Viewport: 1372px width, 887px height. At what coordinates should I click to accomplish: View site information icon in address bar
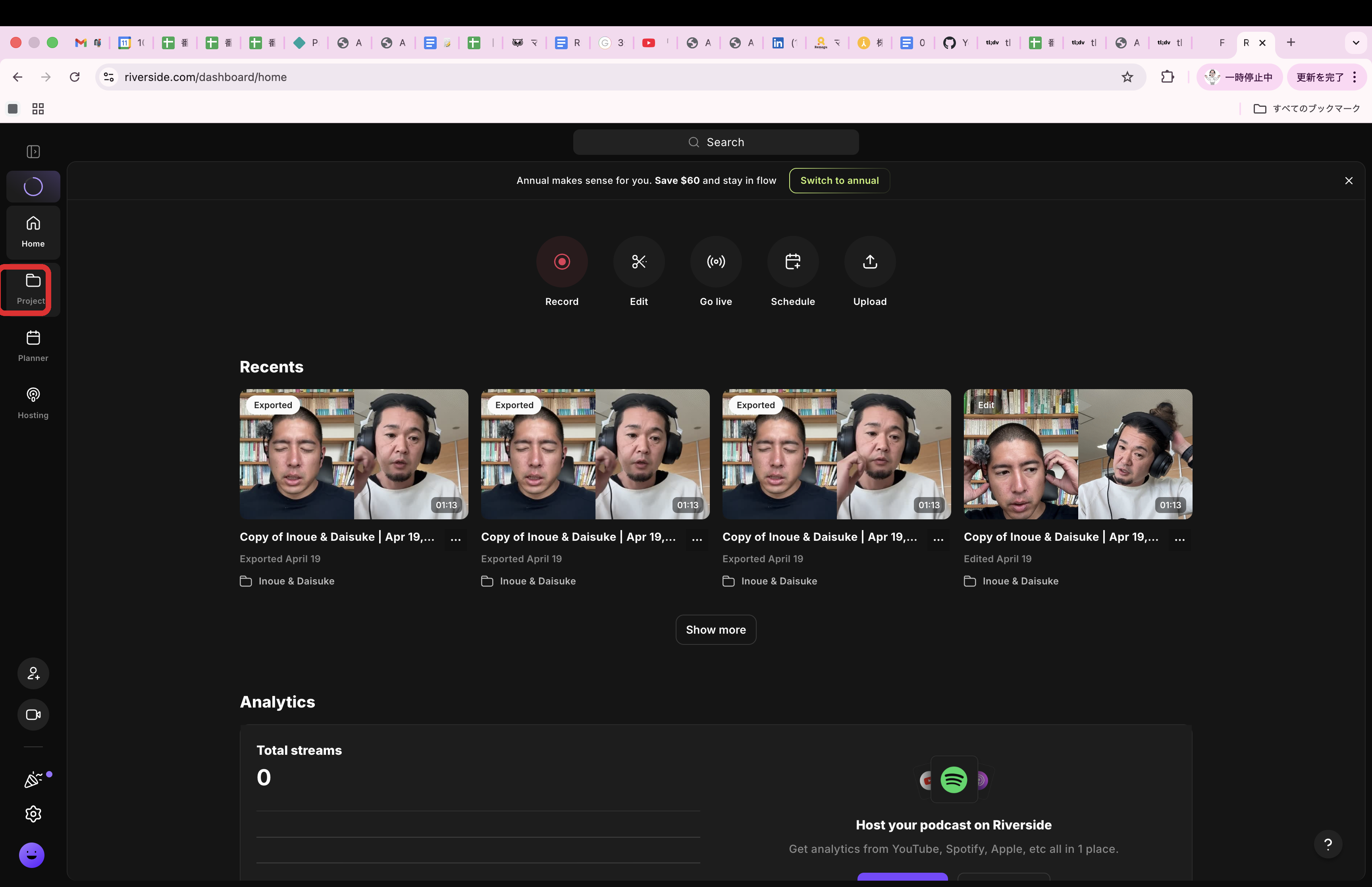109,77
